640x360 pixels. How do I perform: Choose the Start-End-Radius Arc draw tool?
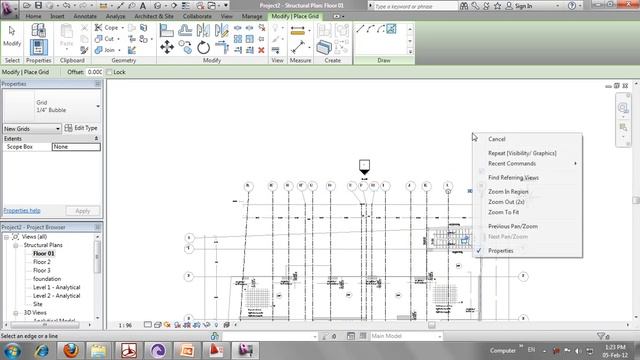coord(371,29)
